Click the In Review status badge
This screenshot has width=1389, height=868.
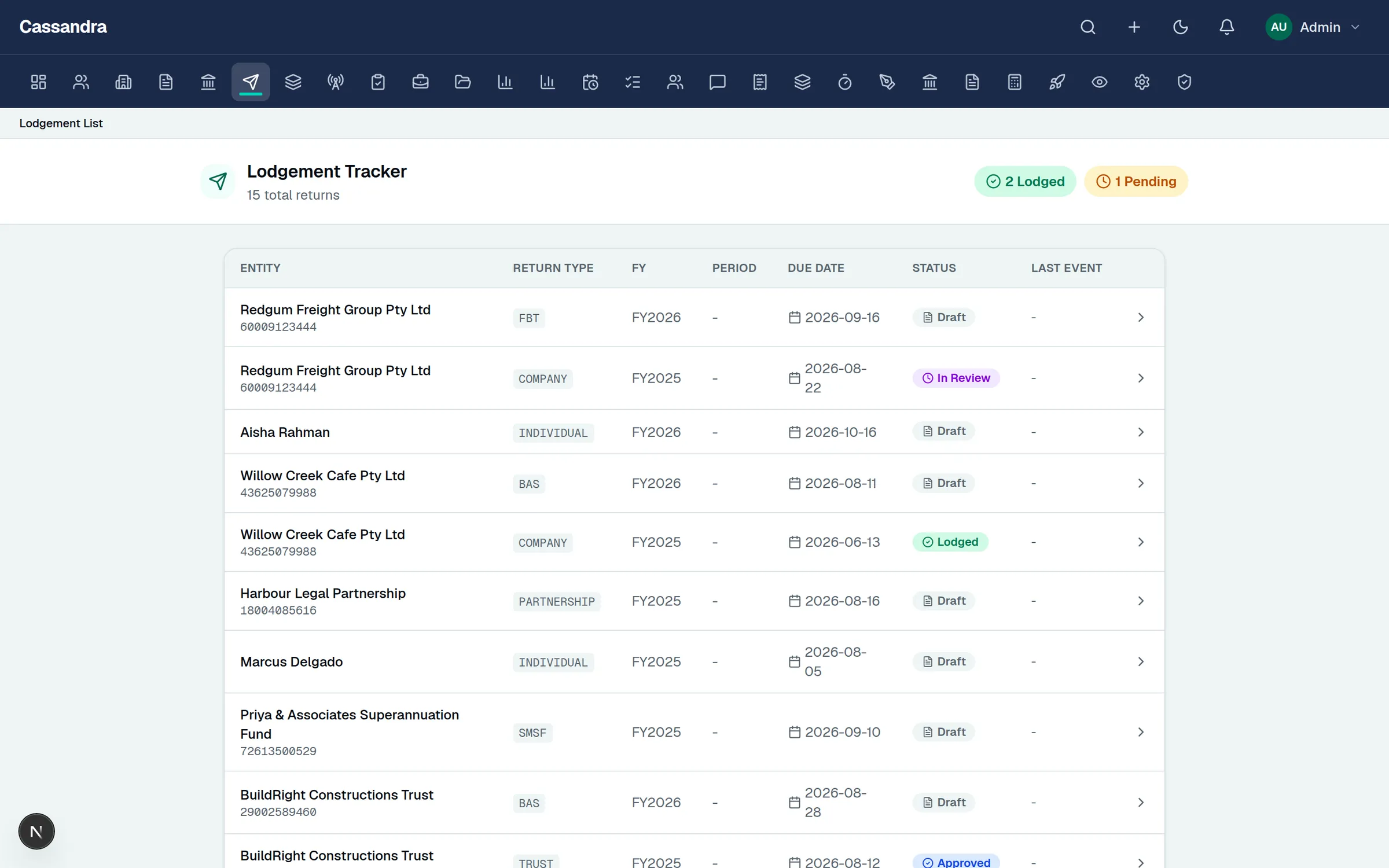[956, 378]
